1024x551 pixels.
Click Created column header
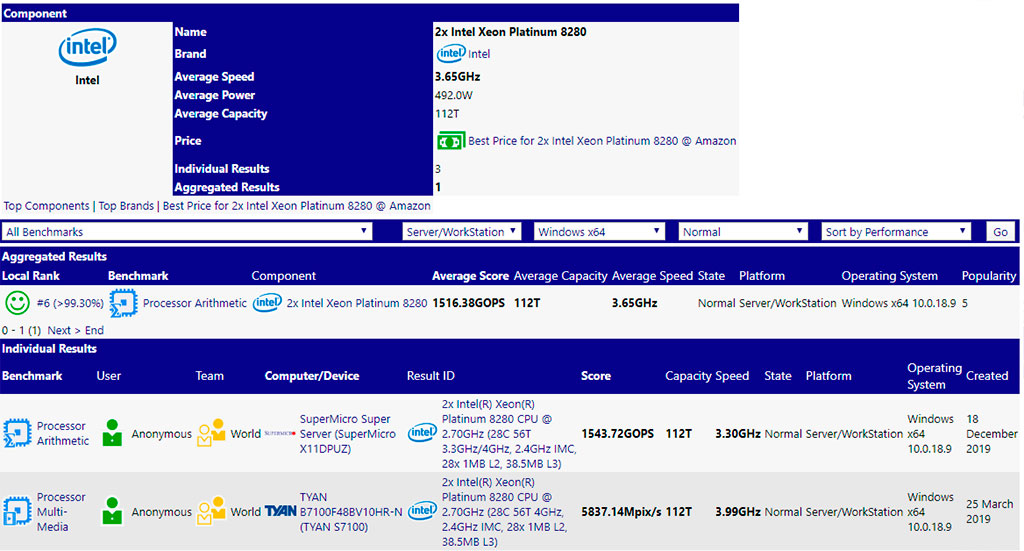987,375
